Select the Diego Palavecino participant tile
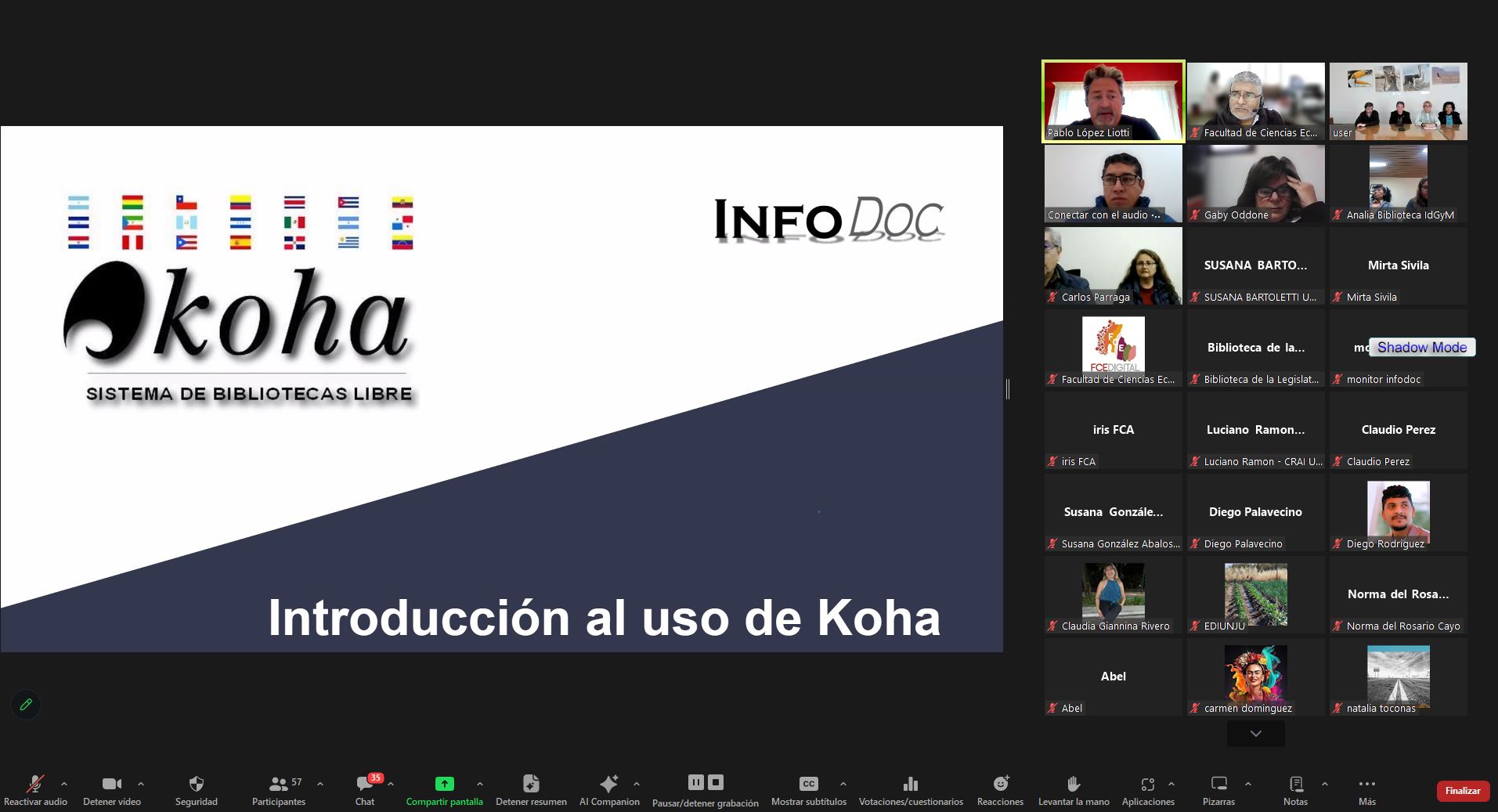Image resolution: width=1498 pixels, height=812 pixels. pos(1256,513)
